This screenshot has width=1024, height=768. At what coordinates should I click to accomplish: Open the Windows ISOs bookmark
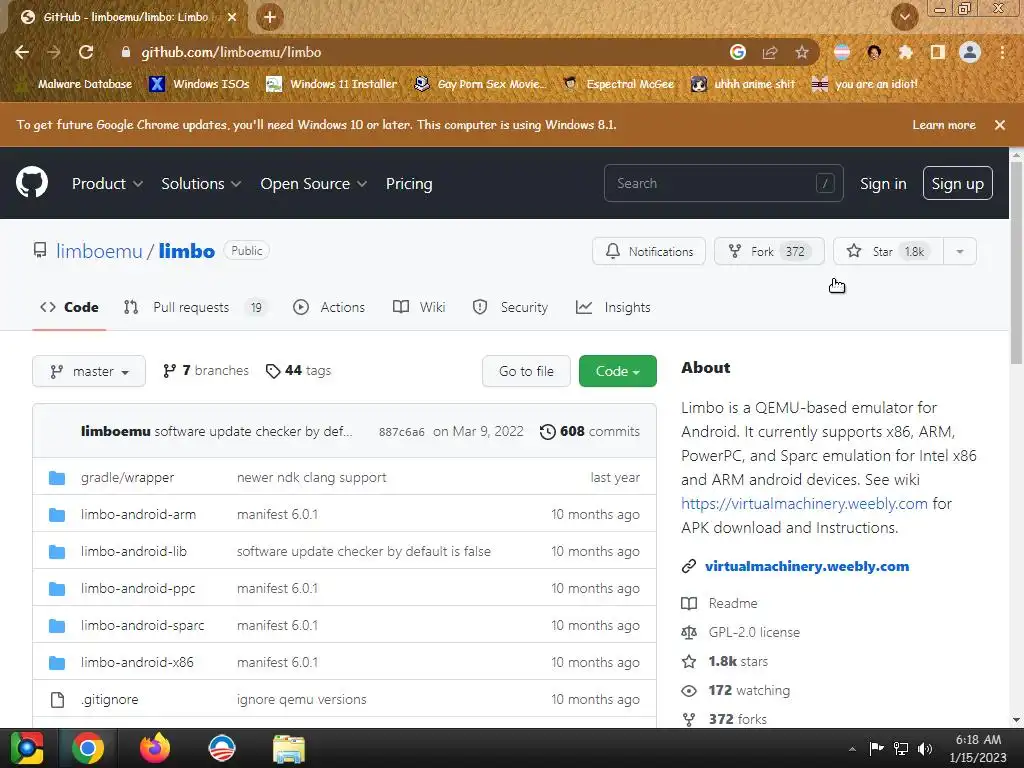pyautogui.click(x=199, y=84)
